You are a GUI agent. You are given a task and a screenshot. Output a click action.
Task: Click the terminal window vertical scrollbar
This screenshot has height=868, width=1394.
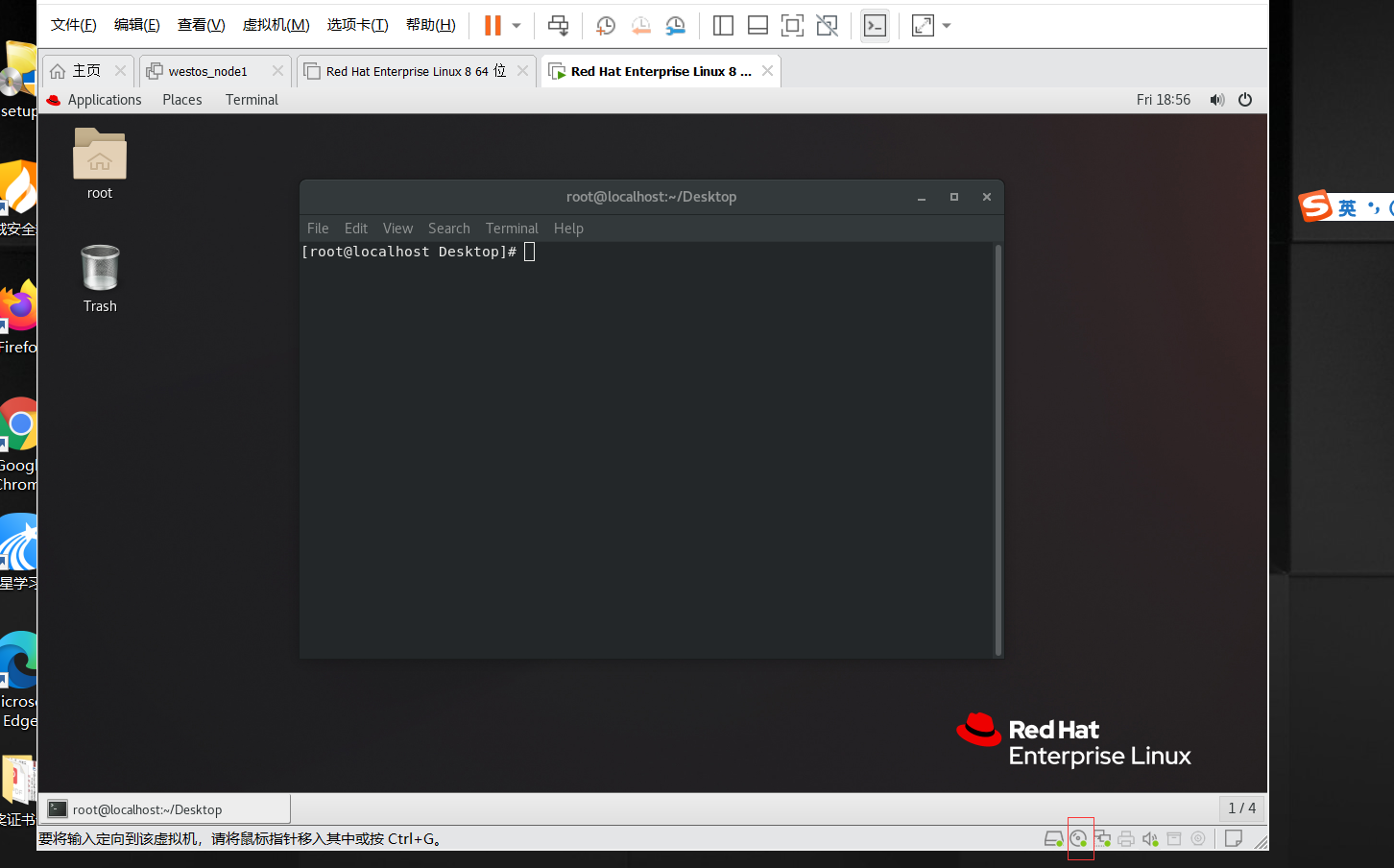(998, 449)
